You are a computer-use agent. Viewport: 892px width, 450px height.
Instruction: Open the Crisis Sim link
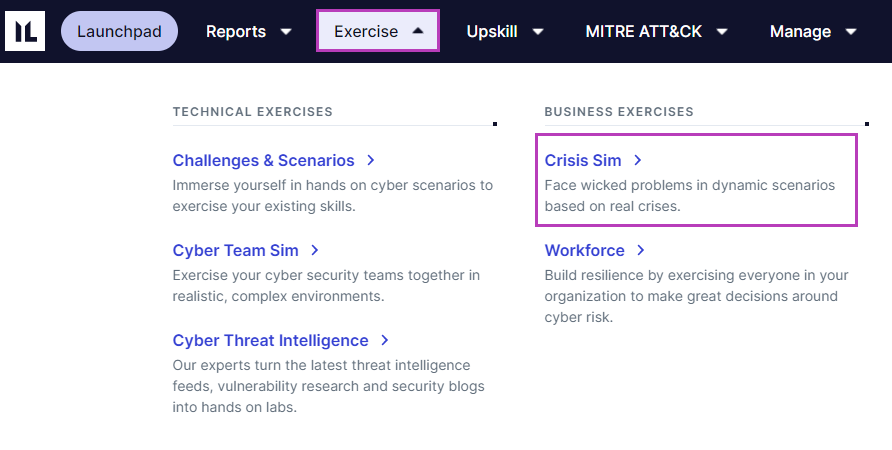tap(583, 160)
